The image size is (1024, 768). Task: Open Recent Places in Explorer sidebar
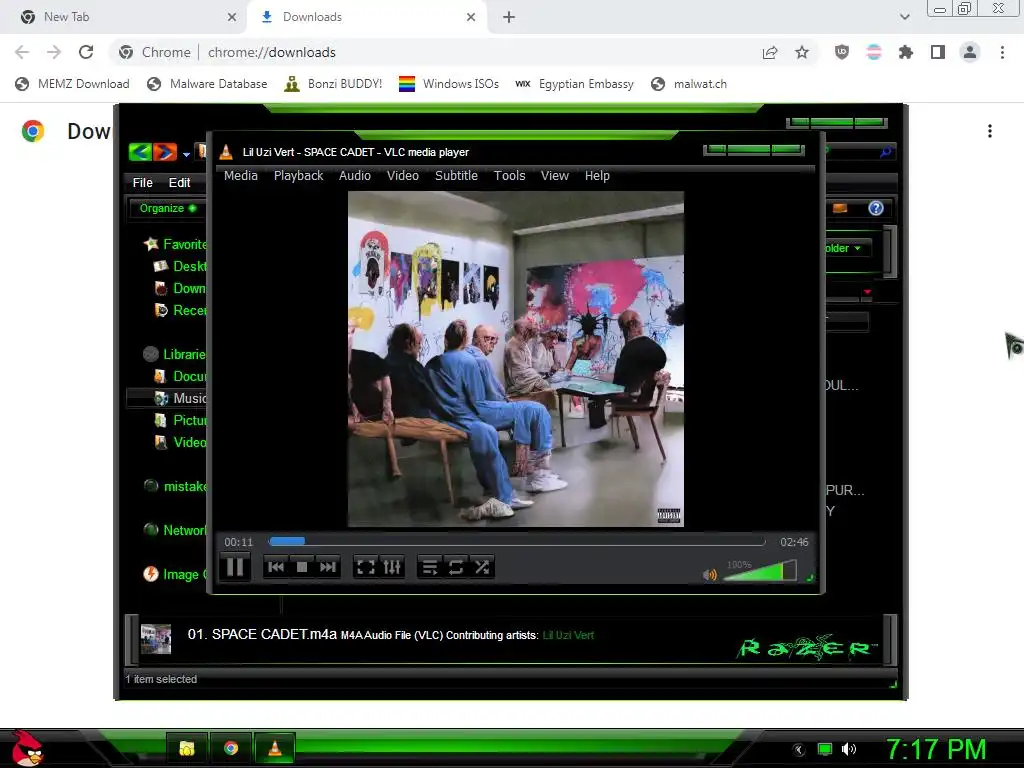click(180, 311)
